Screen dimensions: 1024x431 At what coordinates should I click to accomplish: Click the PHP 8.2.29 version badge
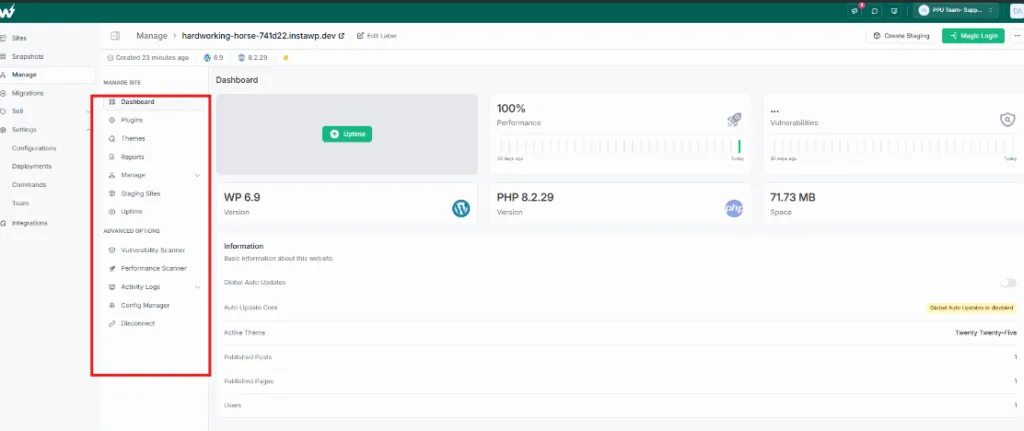255,57
